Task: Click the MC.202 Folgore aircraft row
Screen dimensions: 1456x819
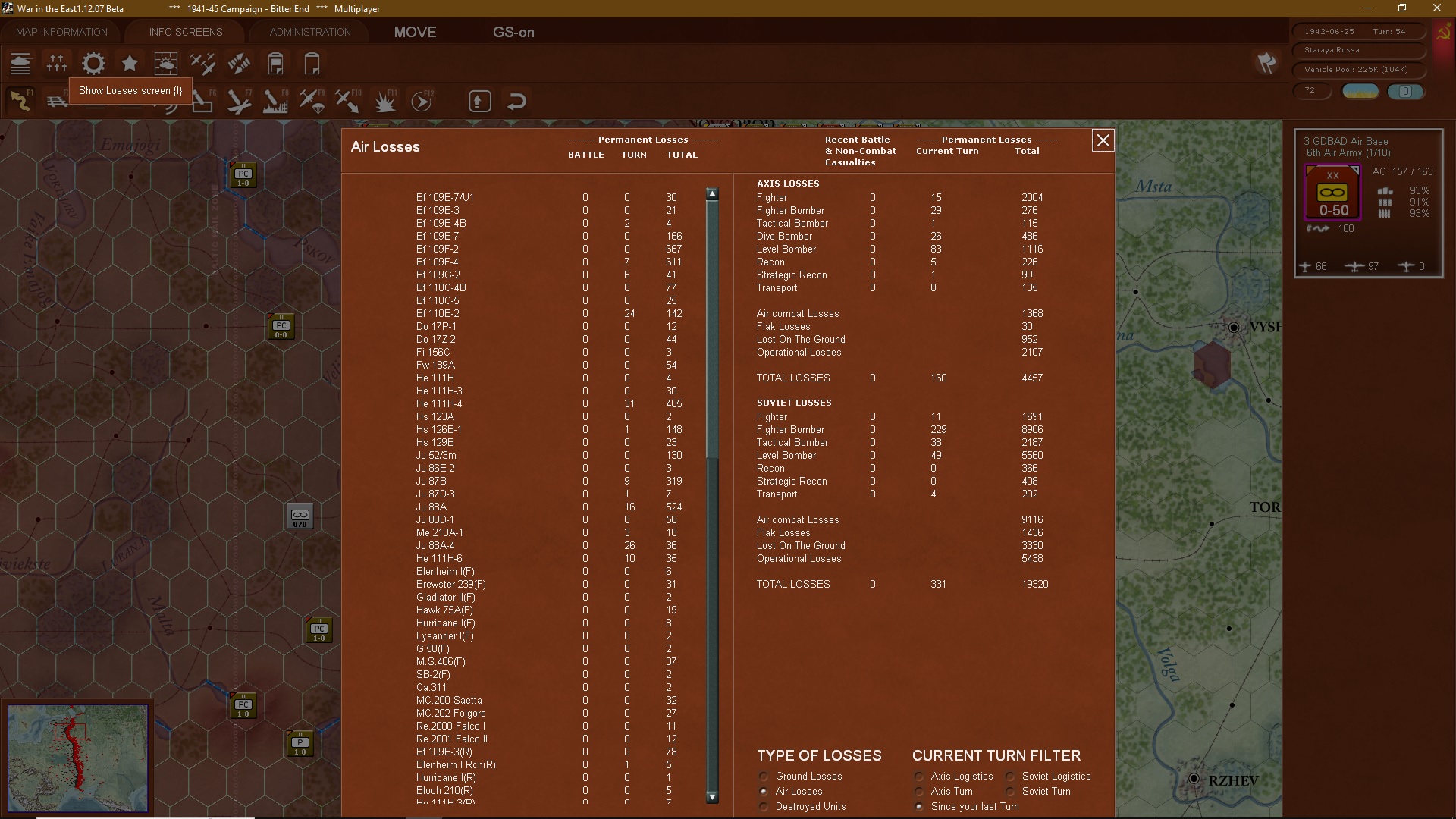Action: pos(550,713)
